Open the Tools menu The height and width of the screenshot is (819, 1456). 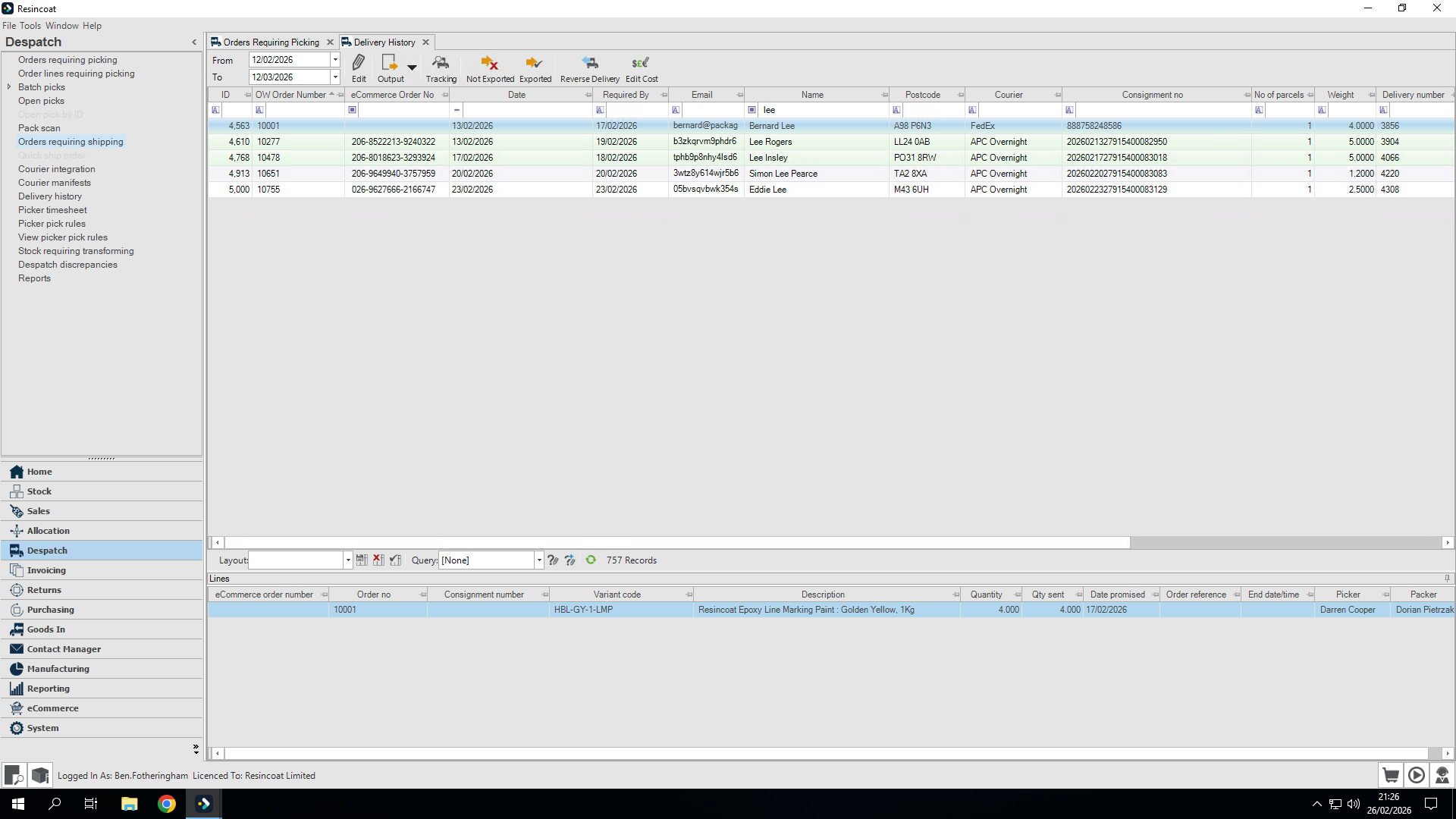30,26
